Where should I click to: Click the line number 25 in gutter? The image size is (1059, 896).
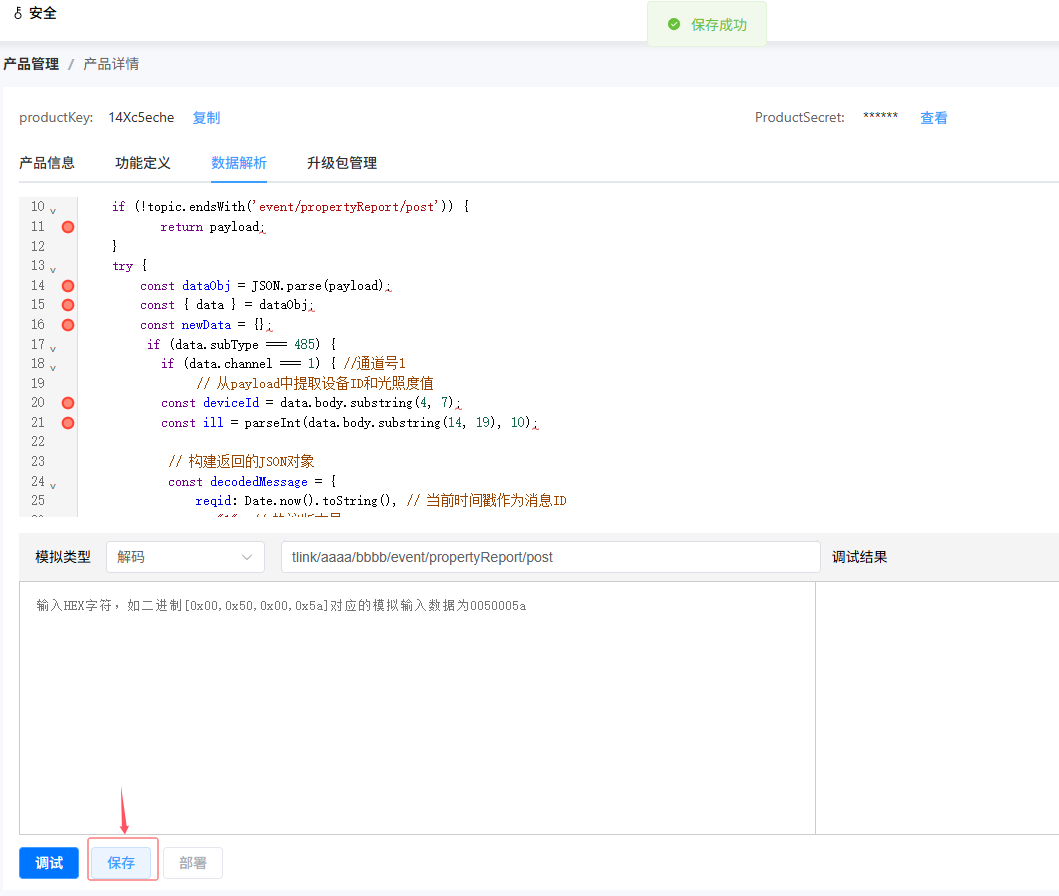pyautogui.click(x=38, y=500)
